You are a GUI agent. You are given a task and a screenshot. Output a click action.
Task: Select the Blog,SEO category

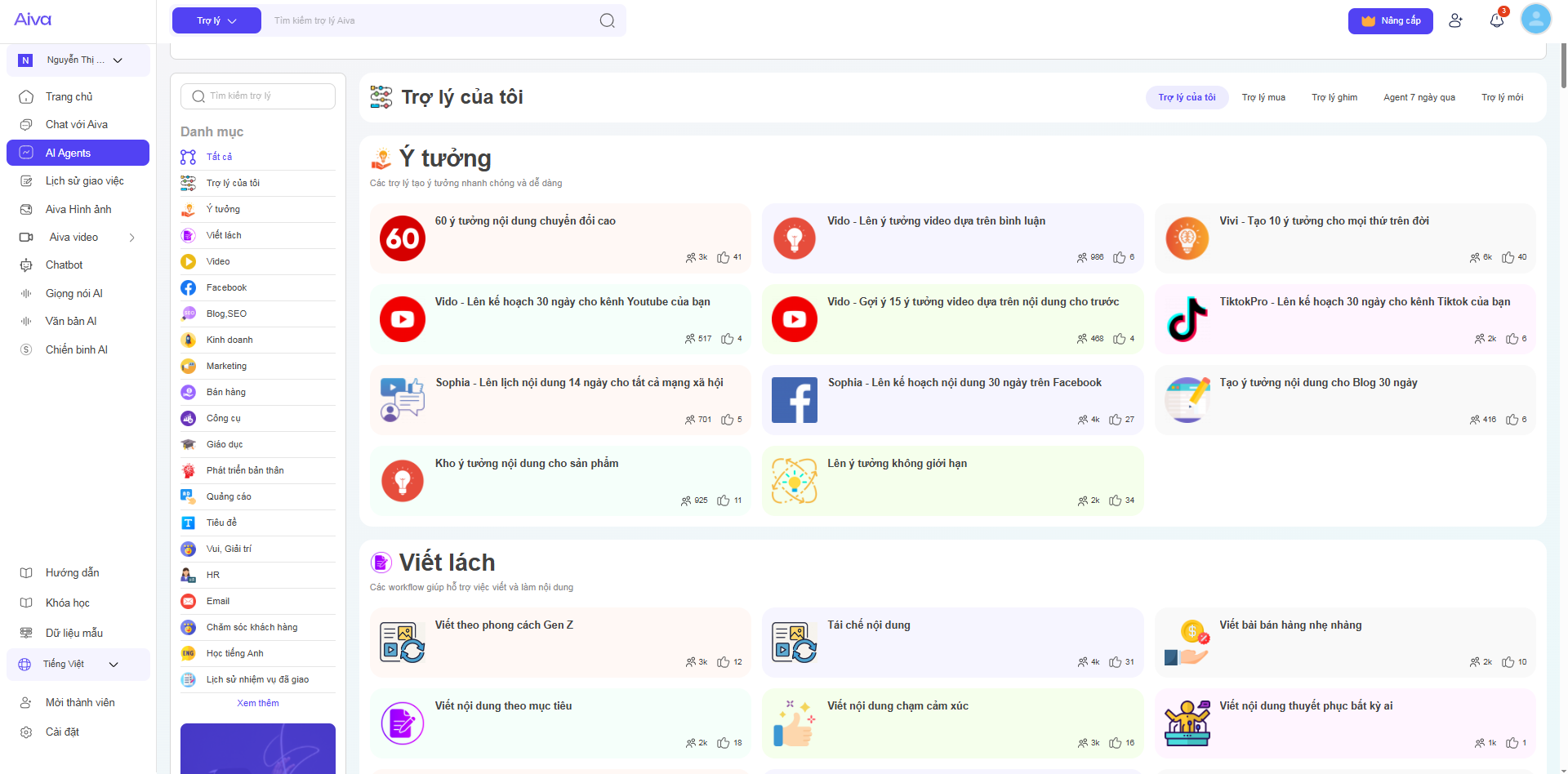(258, 314)
